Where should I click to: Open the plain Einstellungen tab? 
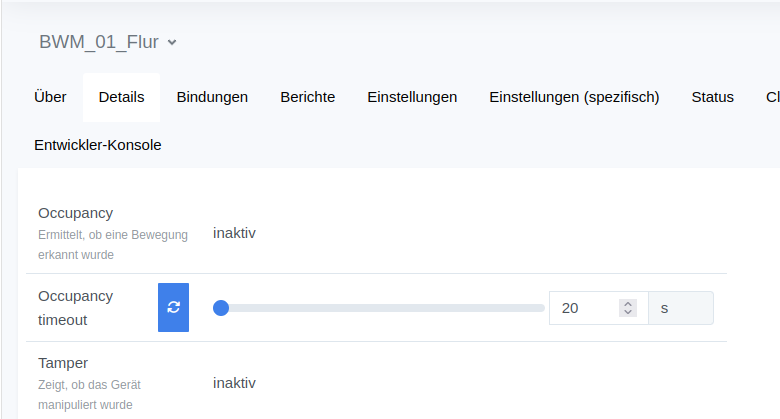tap(412, 97)
